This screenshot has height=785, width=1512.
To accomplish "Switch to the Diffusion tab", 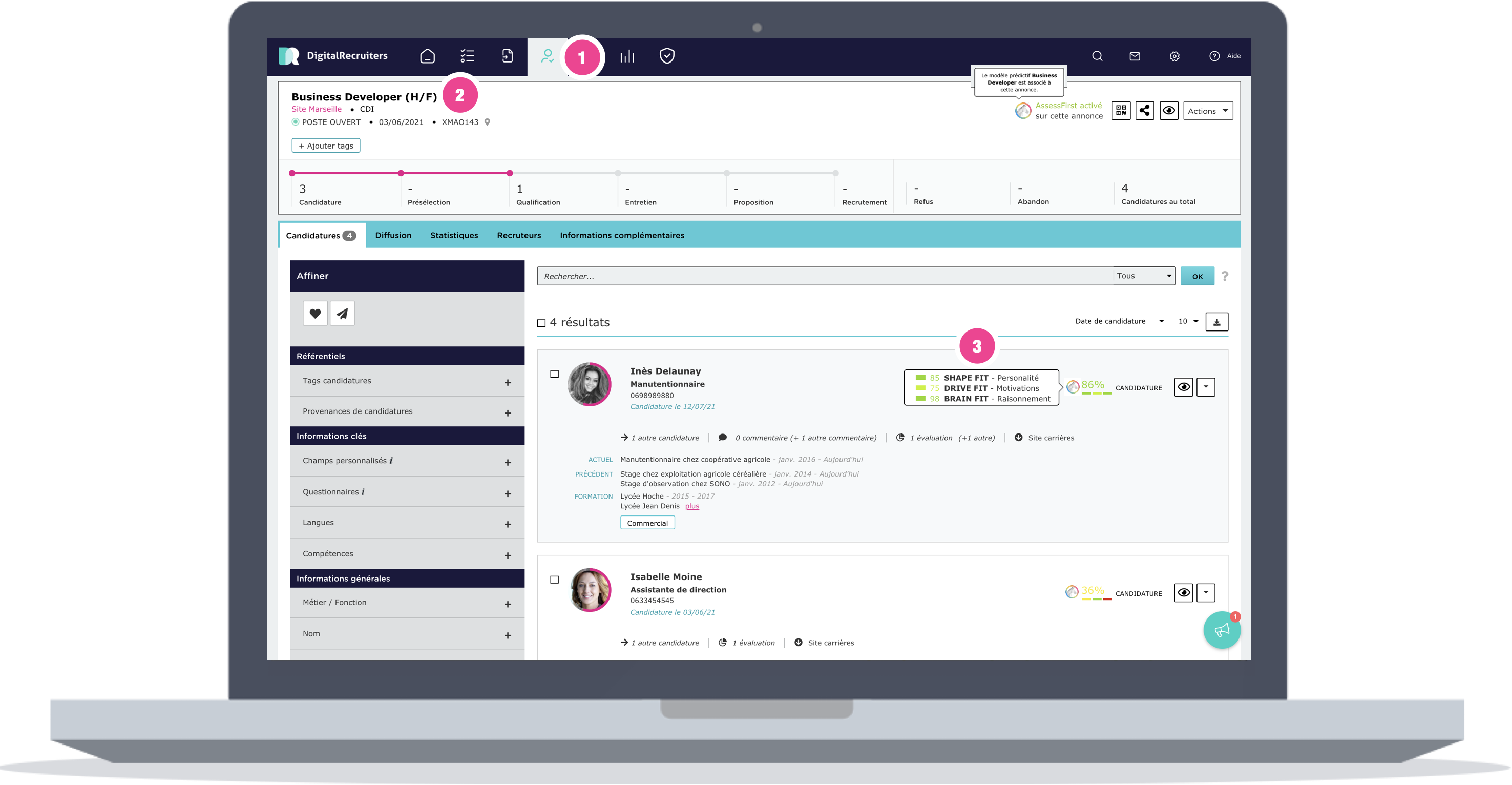I will 393,235.
